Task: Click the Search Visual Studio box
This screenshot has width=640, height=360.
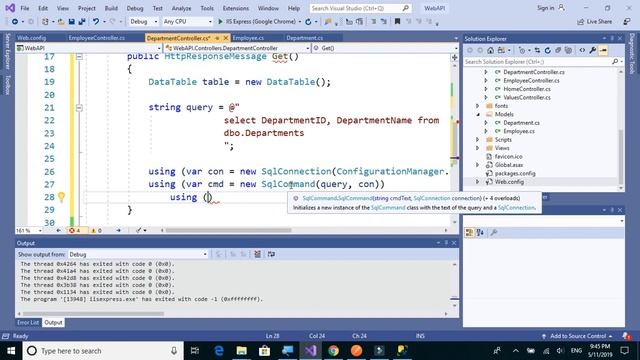Action: 360,8
